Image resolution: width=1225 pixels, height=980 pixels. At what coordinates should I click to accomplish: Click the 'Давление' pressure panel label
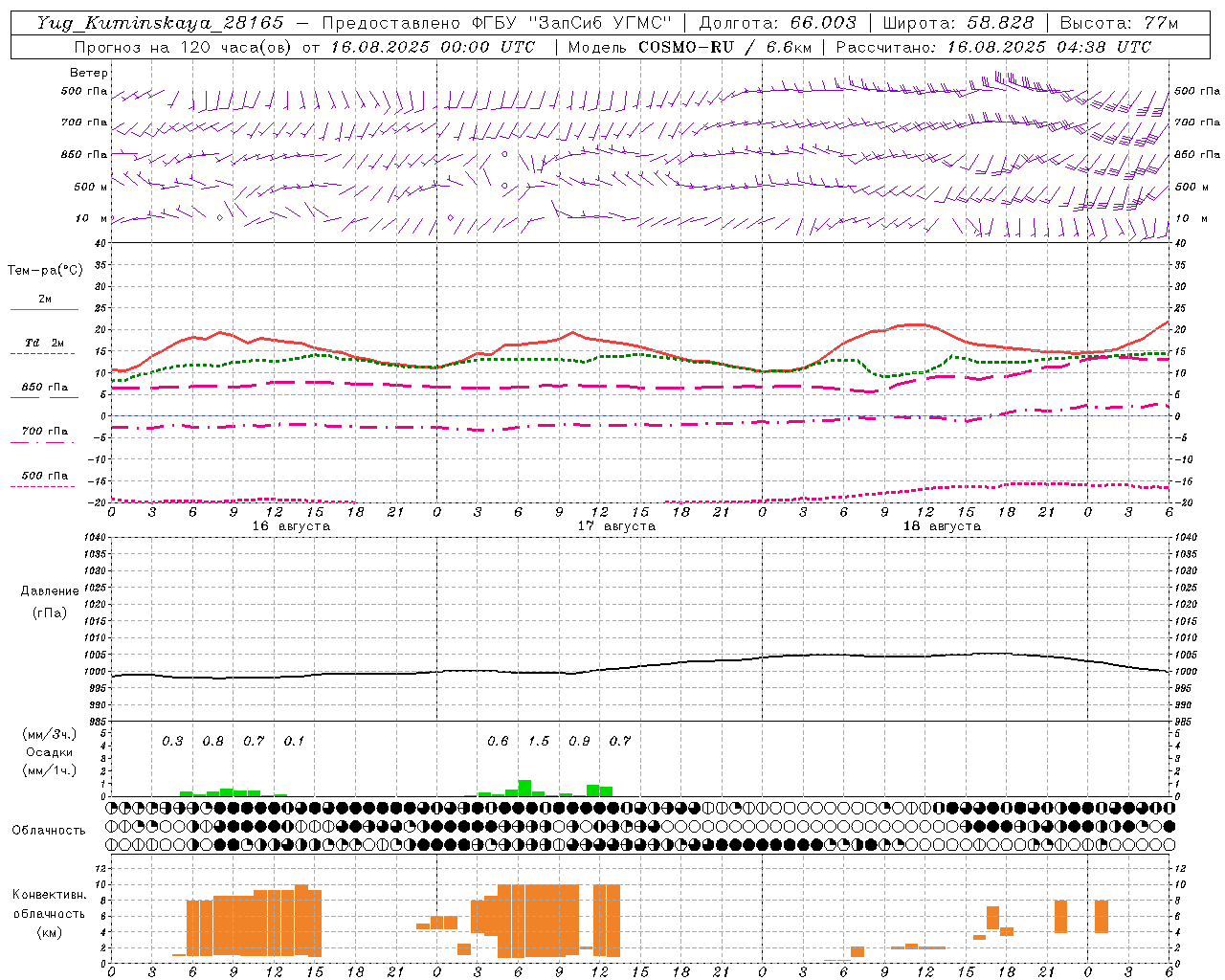tap(50, 590)
